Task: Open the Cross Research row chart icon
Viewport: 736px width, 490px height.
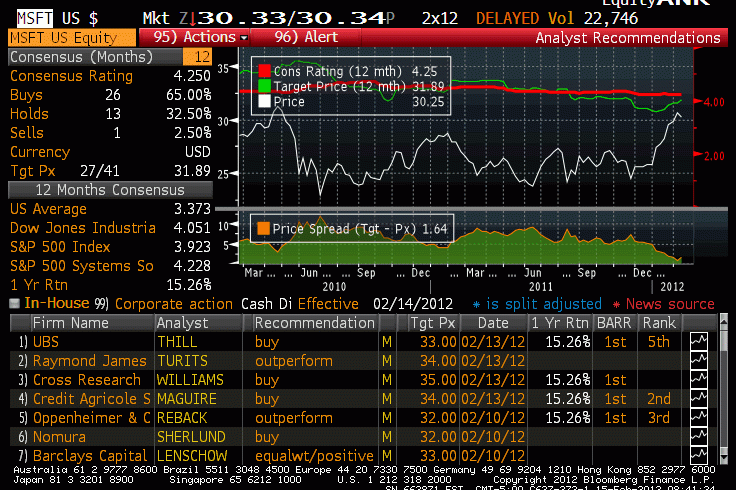Action: (x=699, y=380)
